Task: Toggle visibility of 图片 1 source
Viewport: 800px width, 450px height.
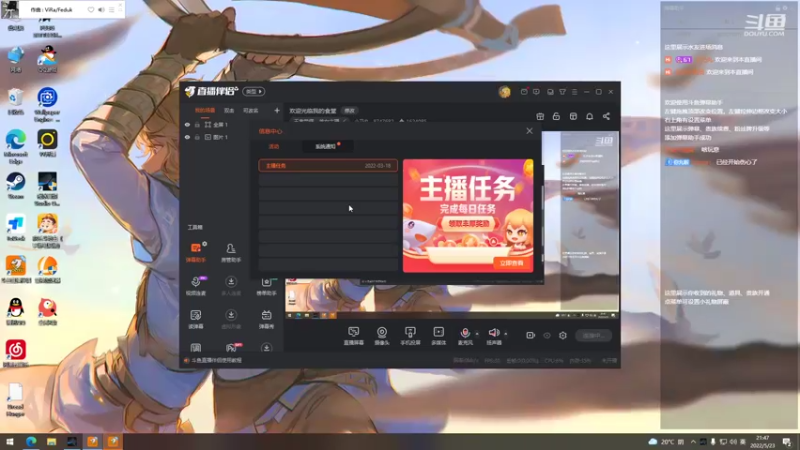Action: pyautogui.click(x=187, y=137)
